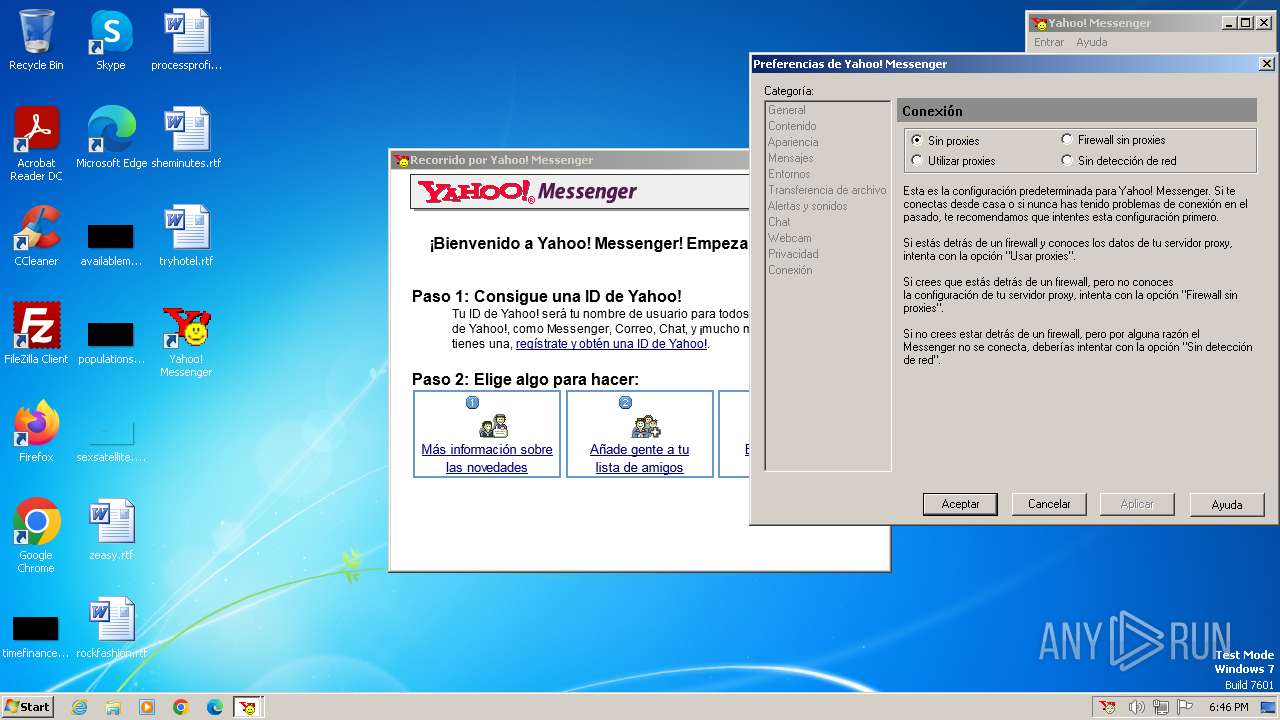Launch the CCleaner desktop shortcut

[x=36, y=235]
